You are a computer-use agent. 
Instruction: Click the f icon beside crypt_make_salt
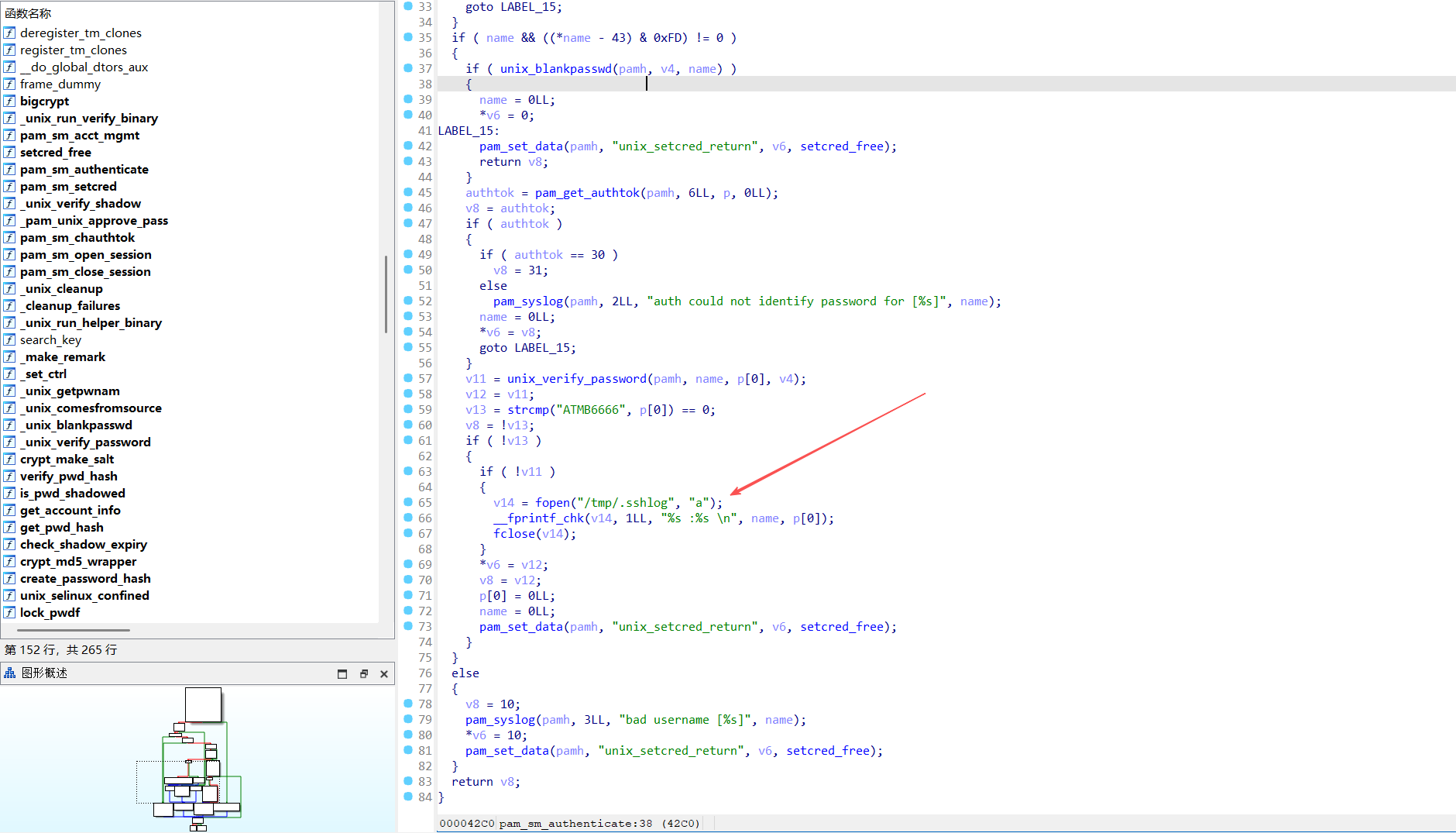[x=10, y=459]
